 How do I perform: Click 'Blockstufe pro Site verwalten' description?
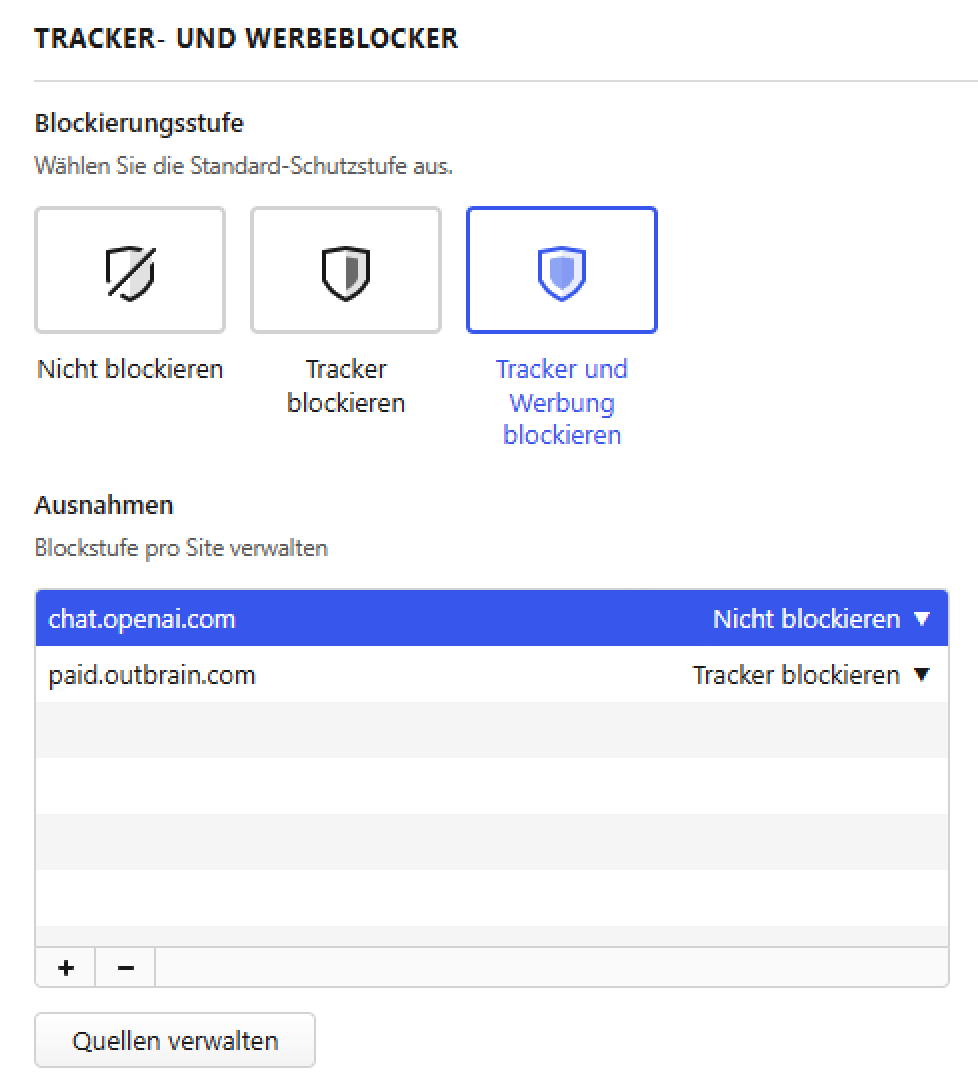(181, 548)
